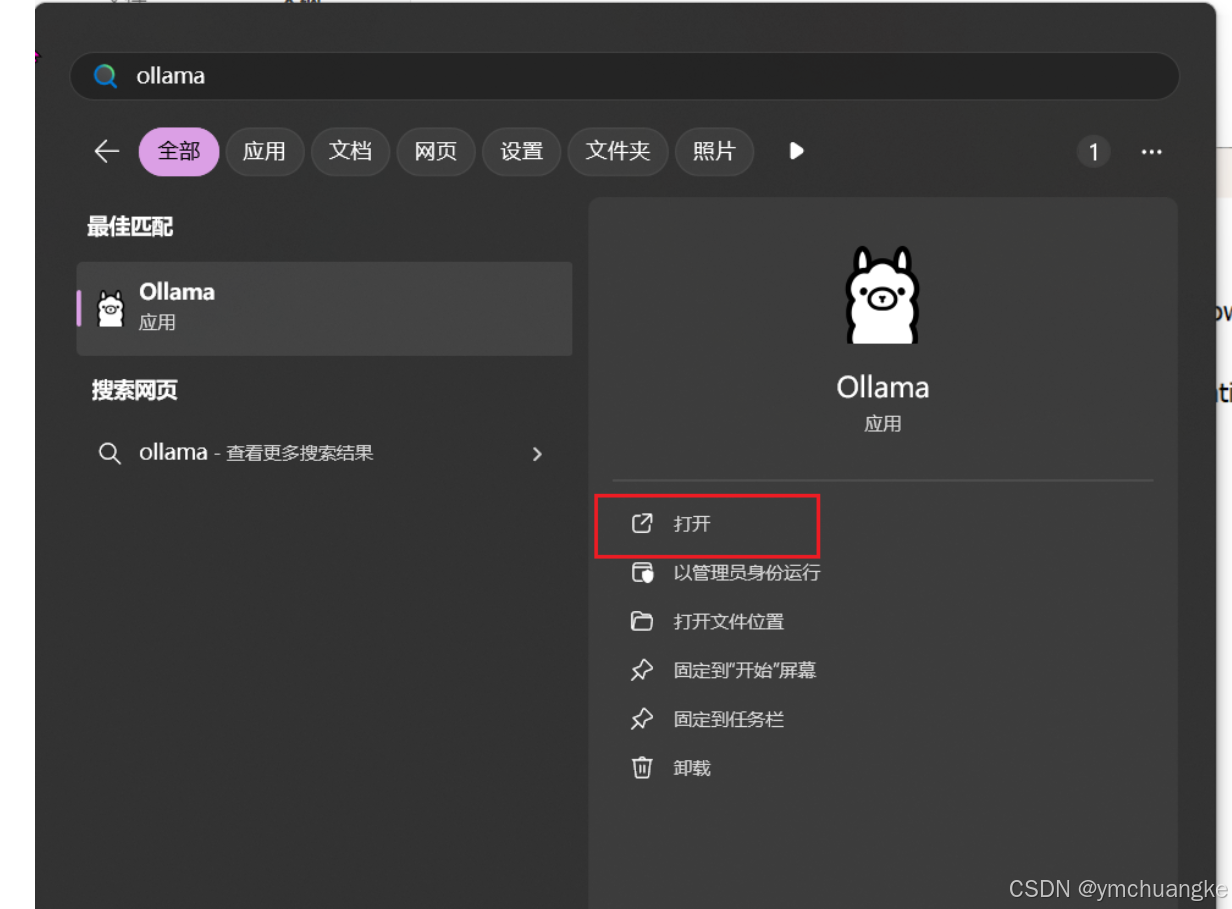Open the ellipsis more options menu
1232x909 pixels.
click(1151, 151)
